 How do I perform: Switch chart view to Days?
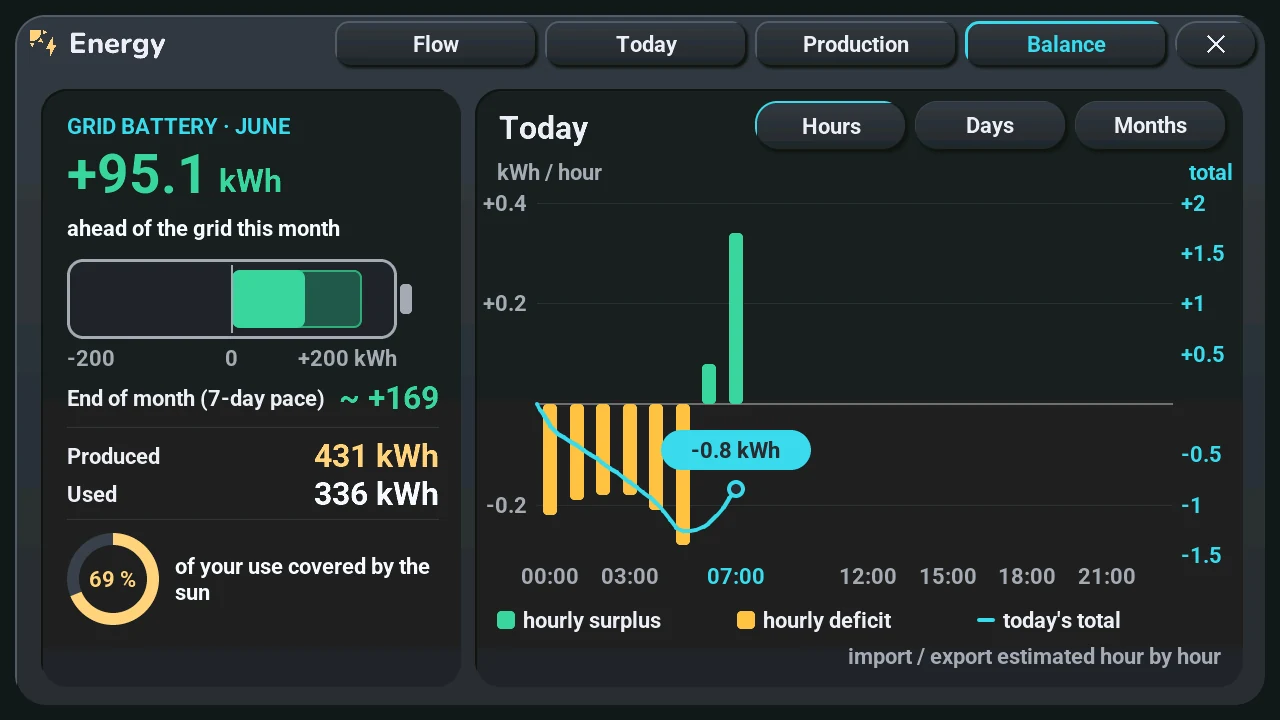click(990, 126)
